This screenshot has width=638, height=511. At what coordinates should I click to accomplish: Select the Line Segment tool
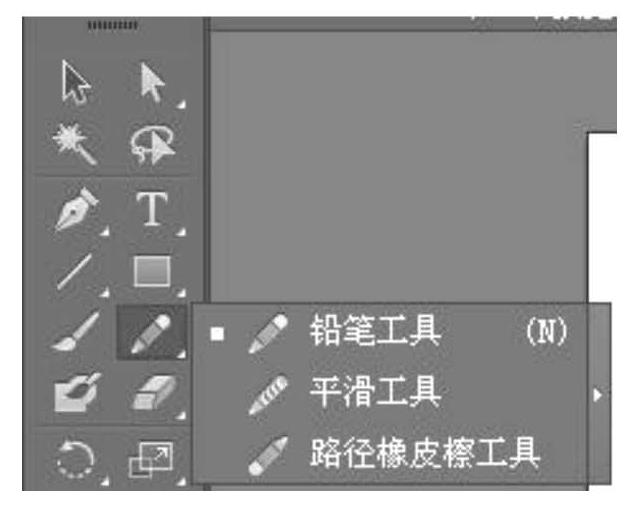click(74, 272)
